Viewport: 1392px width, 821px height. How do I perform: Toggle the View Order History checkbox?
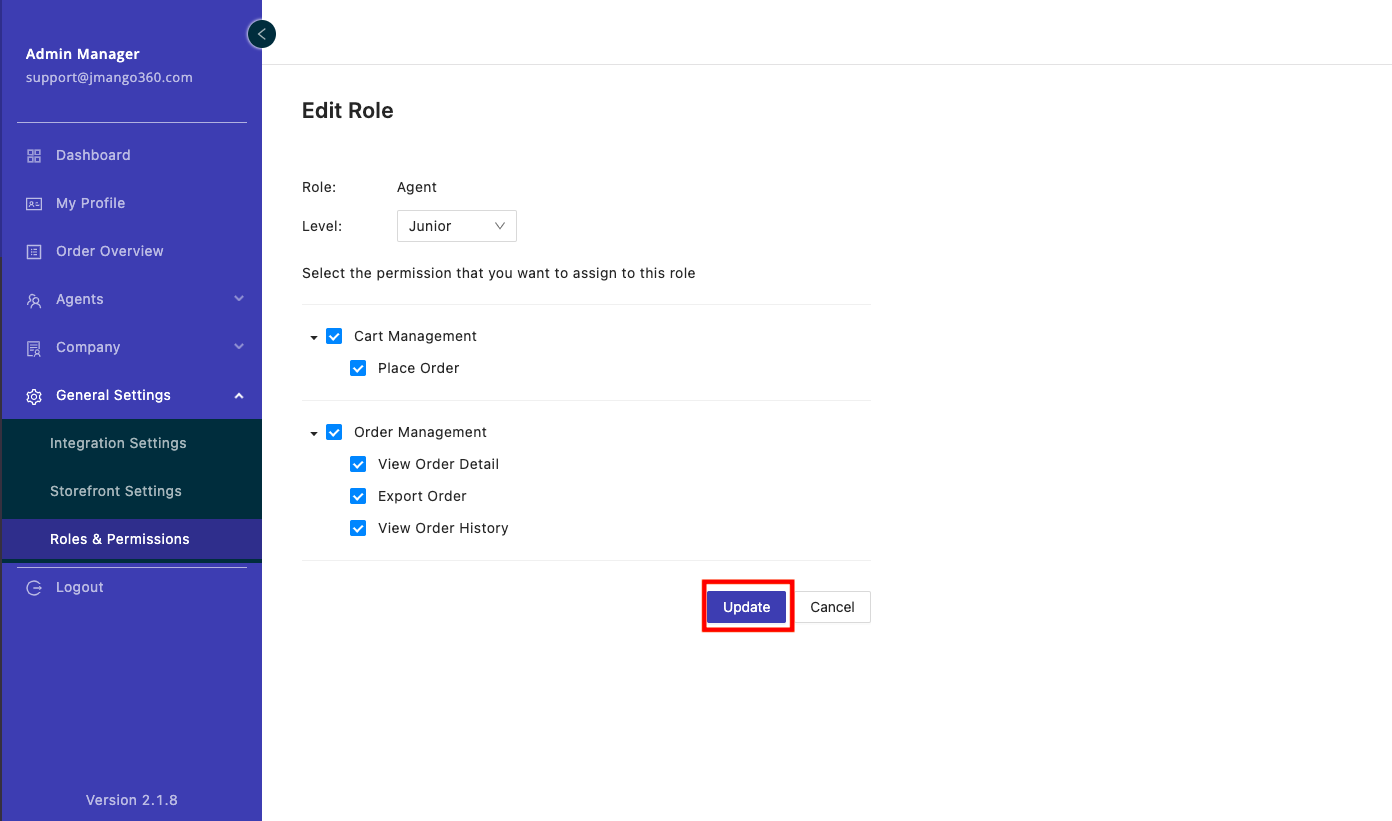coord(358,528)
